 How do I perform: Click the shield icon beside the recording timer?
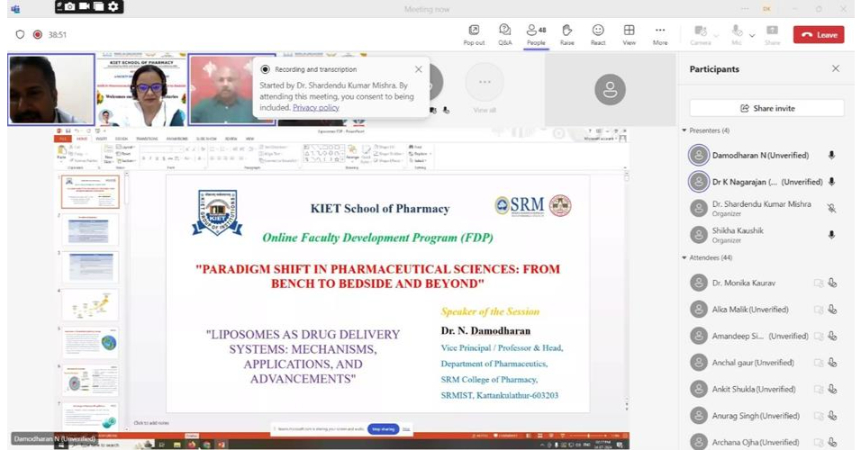point(20,35)
